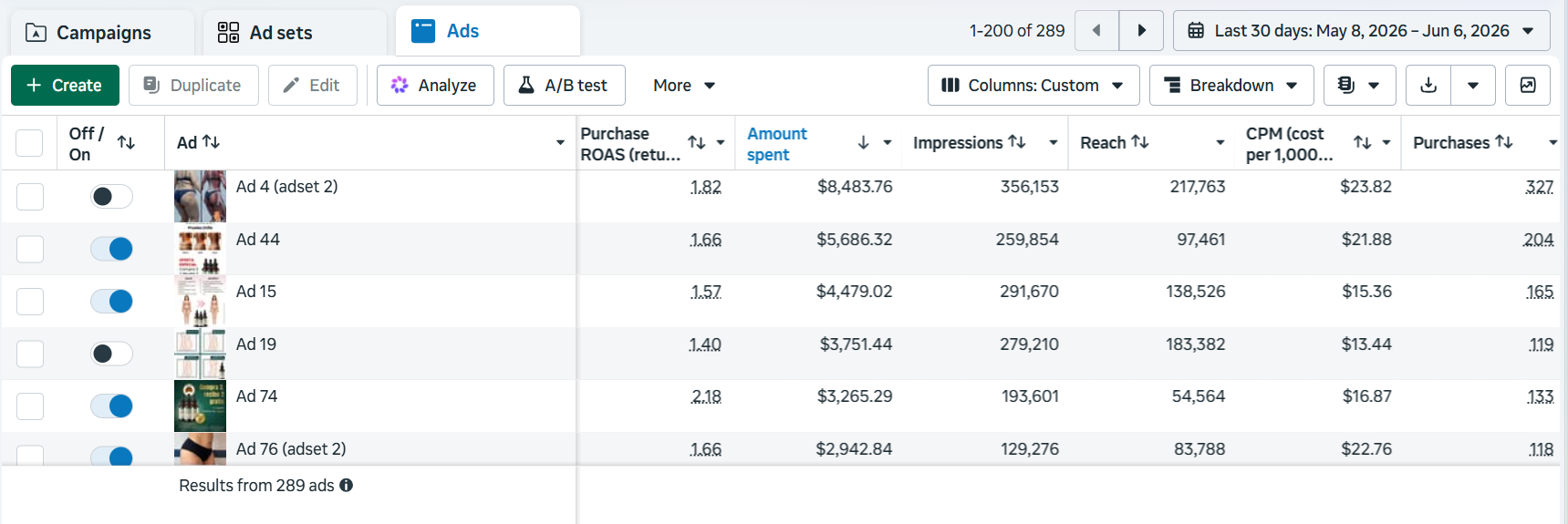The width and height of the screenshot is (1568, 524).
Task: Click the Edit button
Action: pos(312,86)
